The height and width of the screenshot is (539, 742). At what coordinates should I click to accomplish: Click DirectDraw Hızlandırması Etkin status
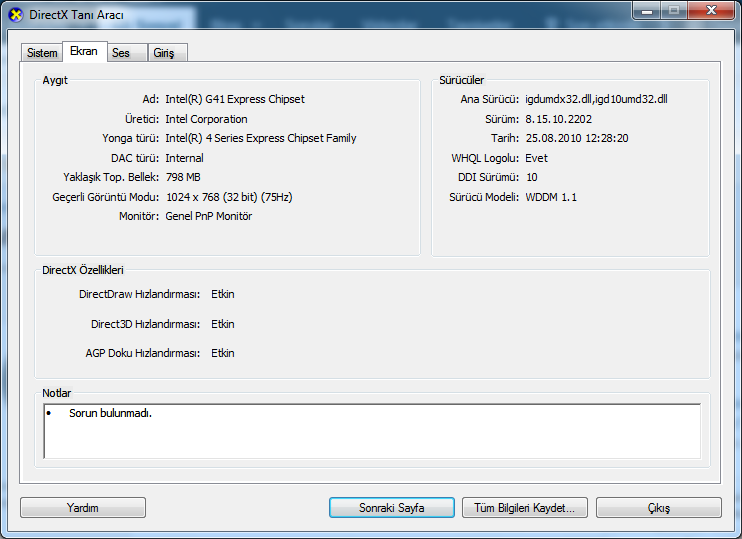coord(222,294)
